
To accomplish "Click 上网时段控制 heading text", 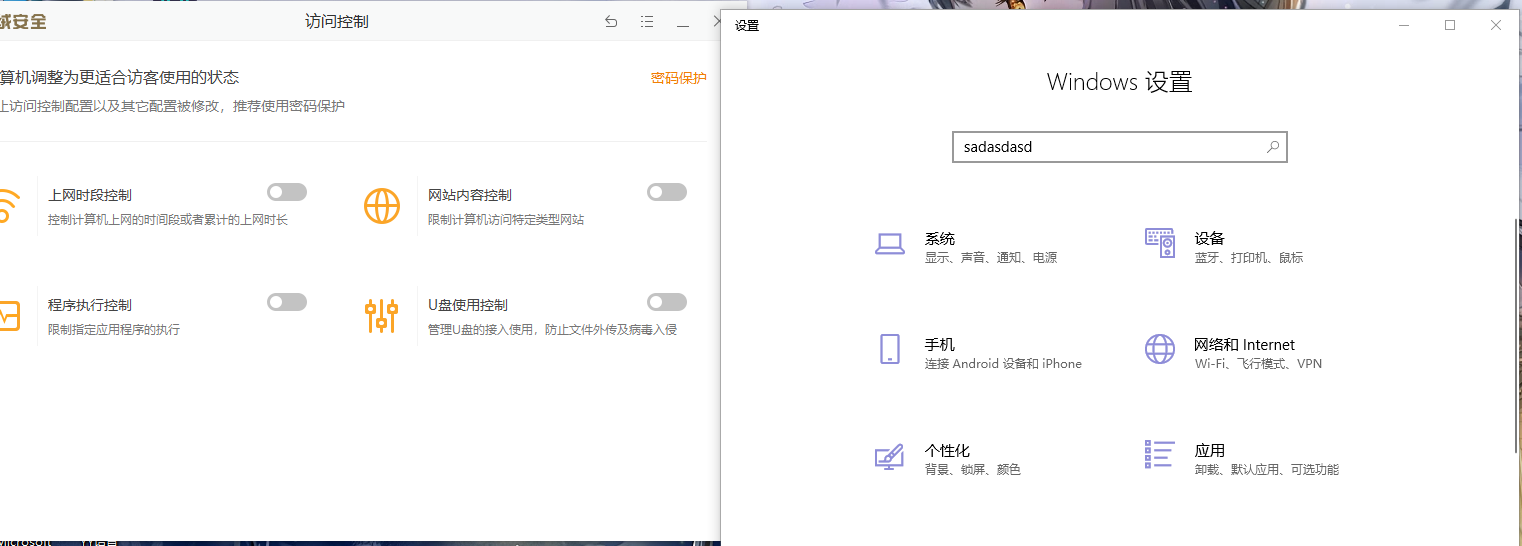I will click(90, 195).
